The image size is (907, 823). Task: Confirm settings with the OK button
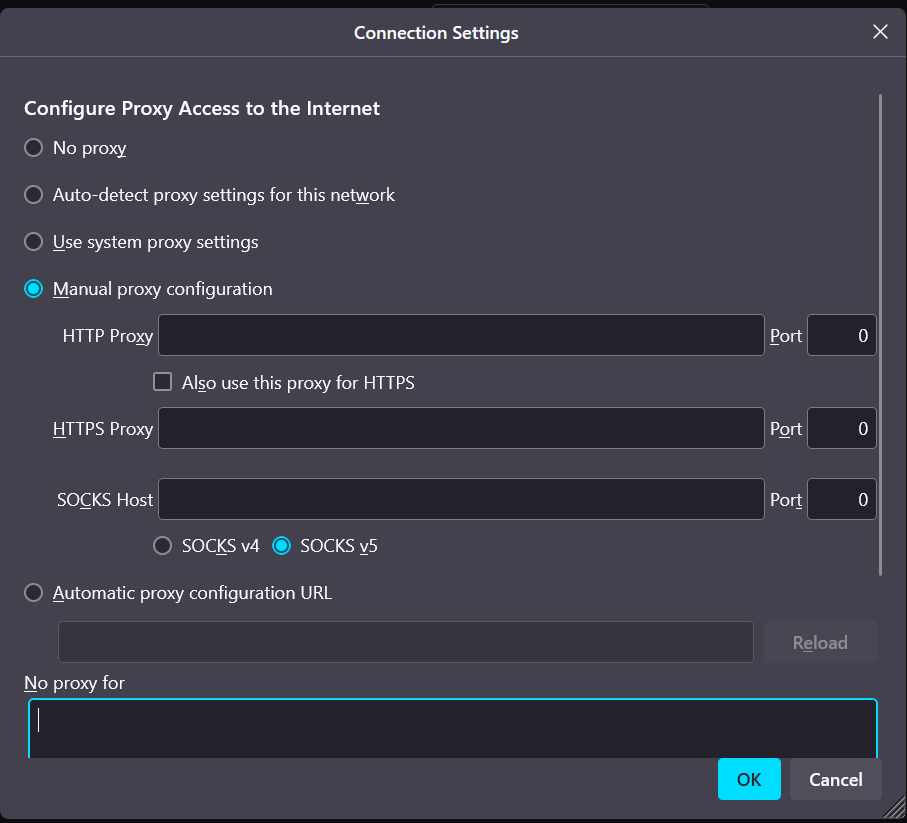tap(749, 779)
